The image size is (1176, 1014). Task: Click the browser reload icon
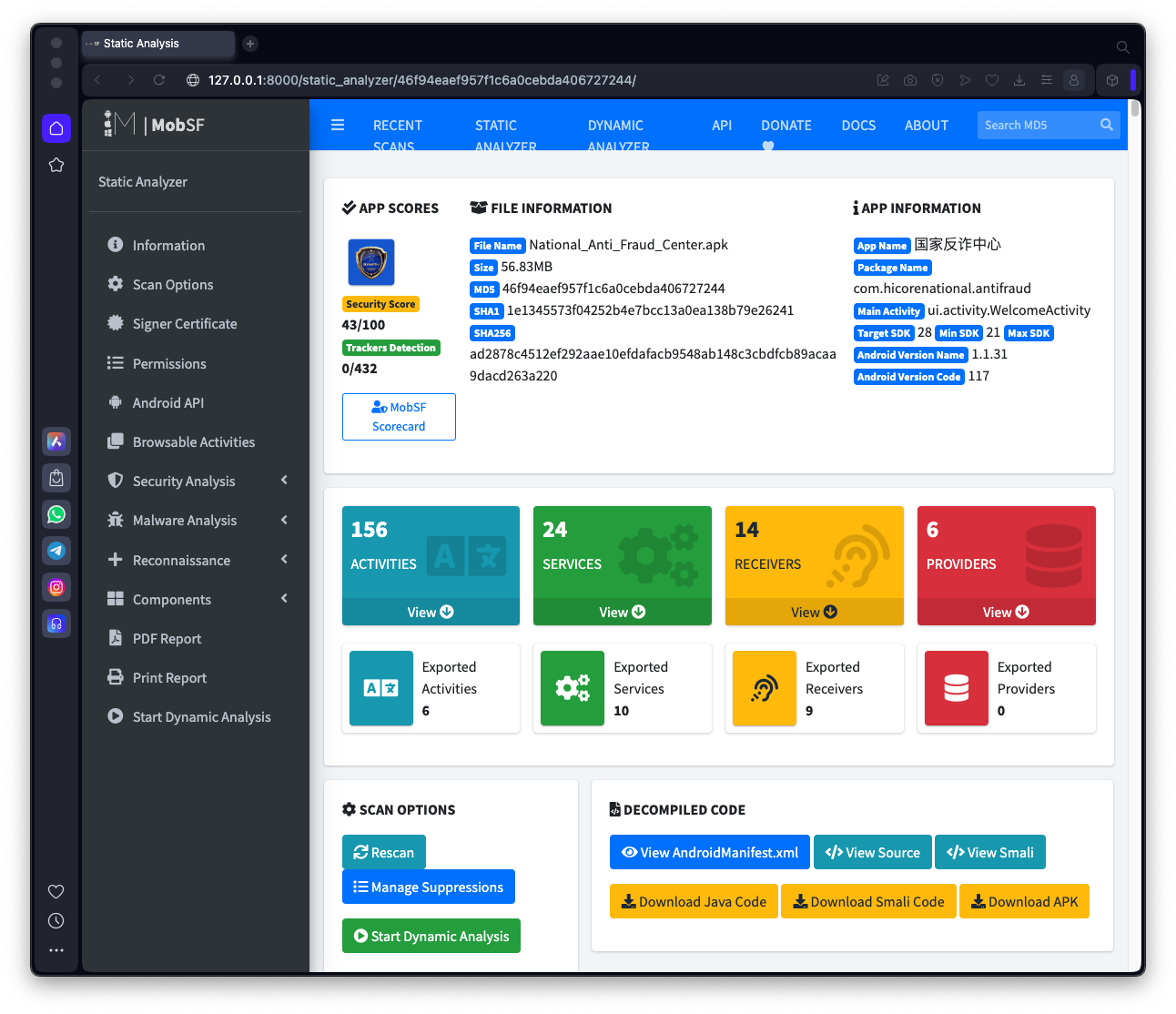pyautogui.click(x=159, y=80)
